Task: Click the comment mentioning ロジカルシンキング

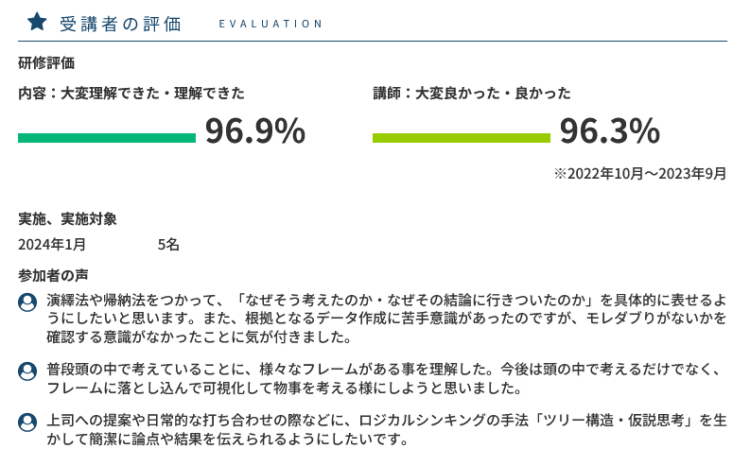Action: tap(386, 430)
